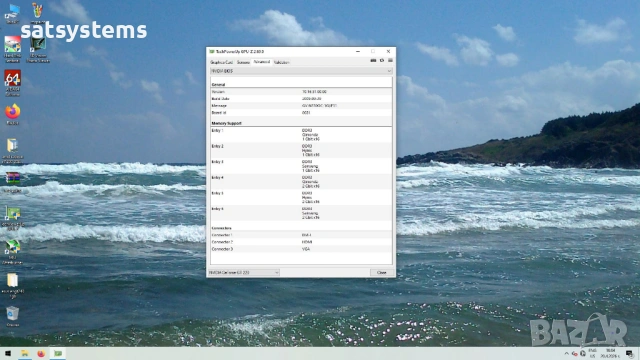Click the GPU-Z refresh icon

[382, 60]
